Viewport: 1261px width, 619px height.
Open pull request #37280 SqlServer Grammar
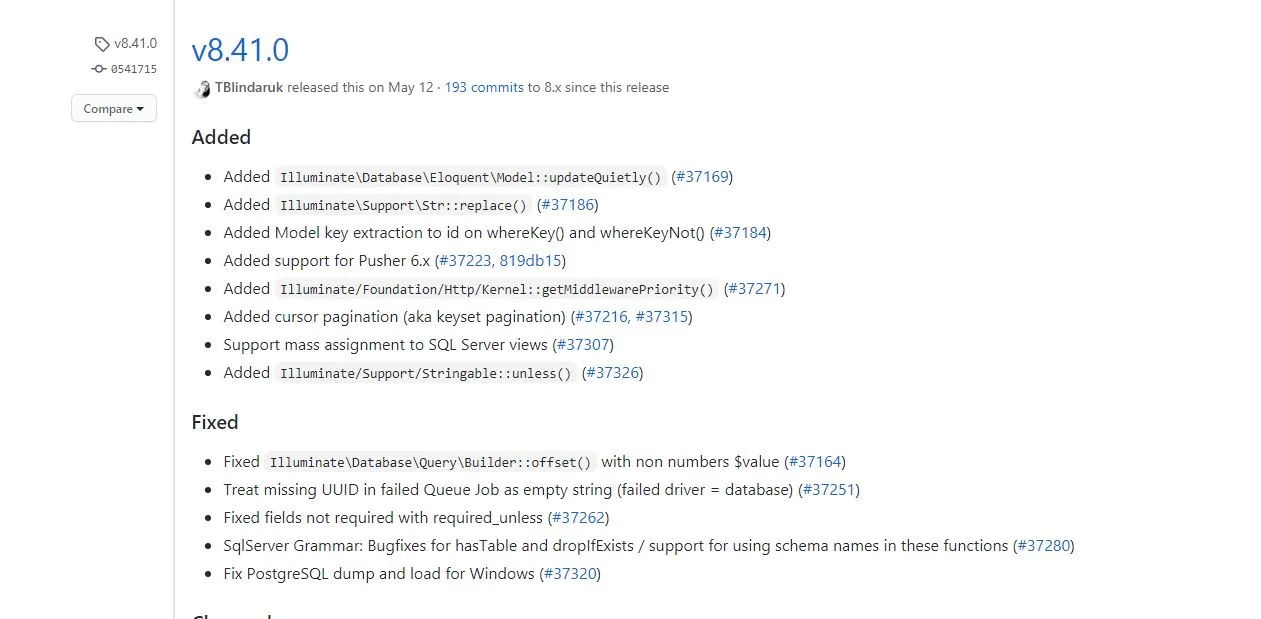tap(1043, 546)
